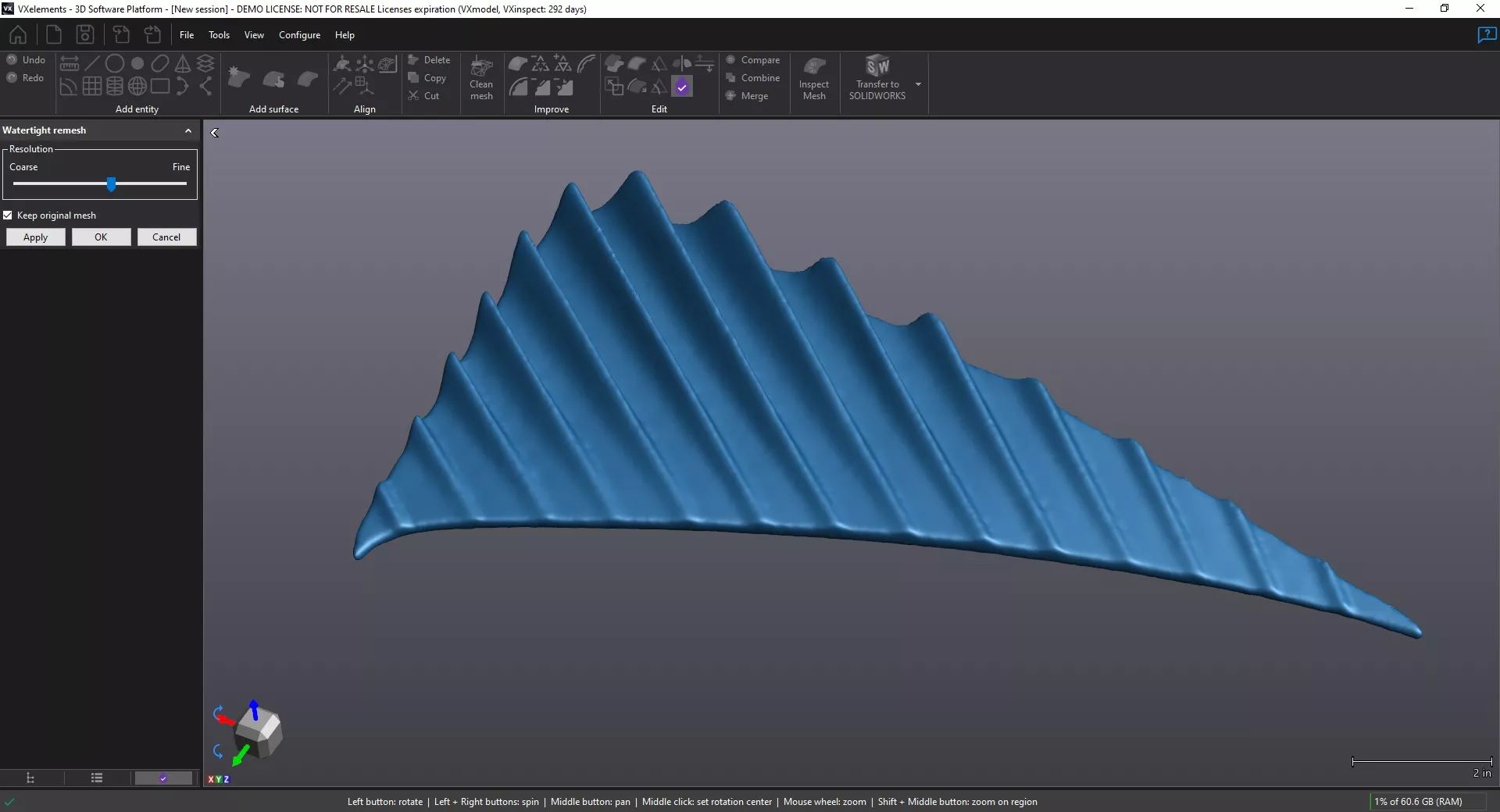This screenshot has width=1500, height=812.
Task: Select the Clean mesh tool
Action: tap(481, 78)
